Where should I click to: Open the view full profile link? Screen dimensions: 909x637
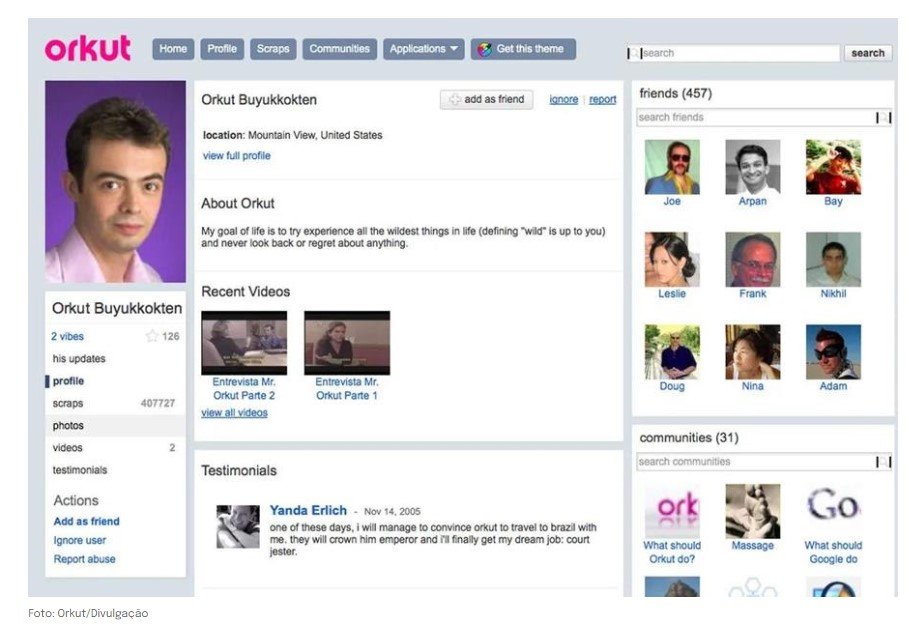tap(237, 156)
